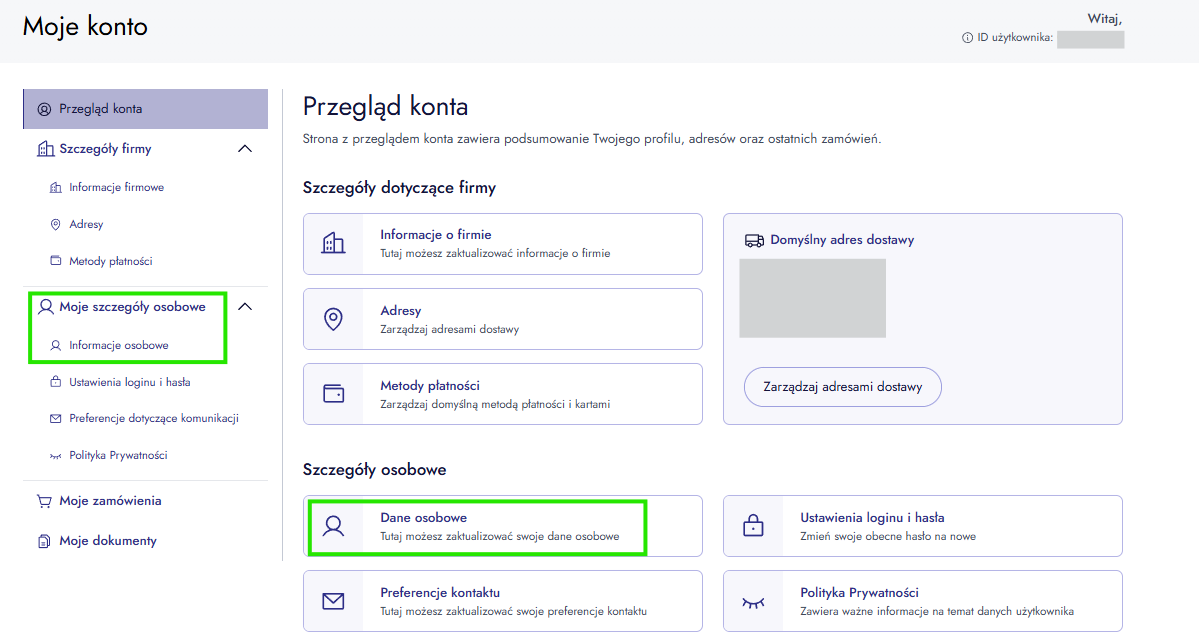Click the padlock icon on Ustawienia loginu card

point(753,525)
